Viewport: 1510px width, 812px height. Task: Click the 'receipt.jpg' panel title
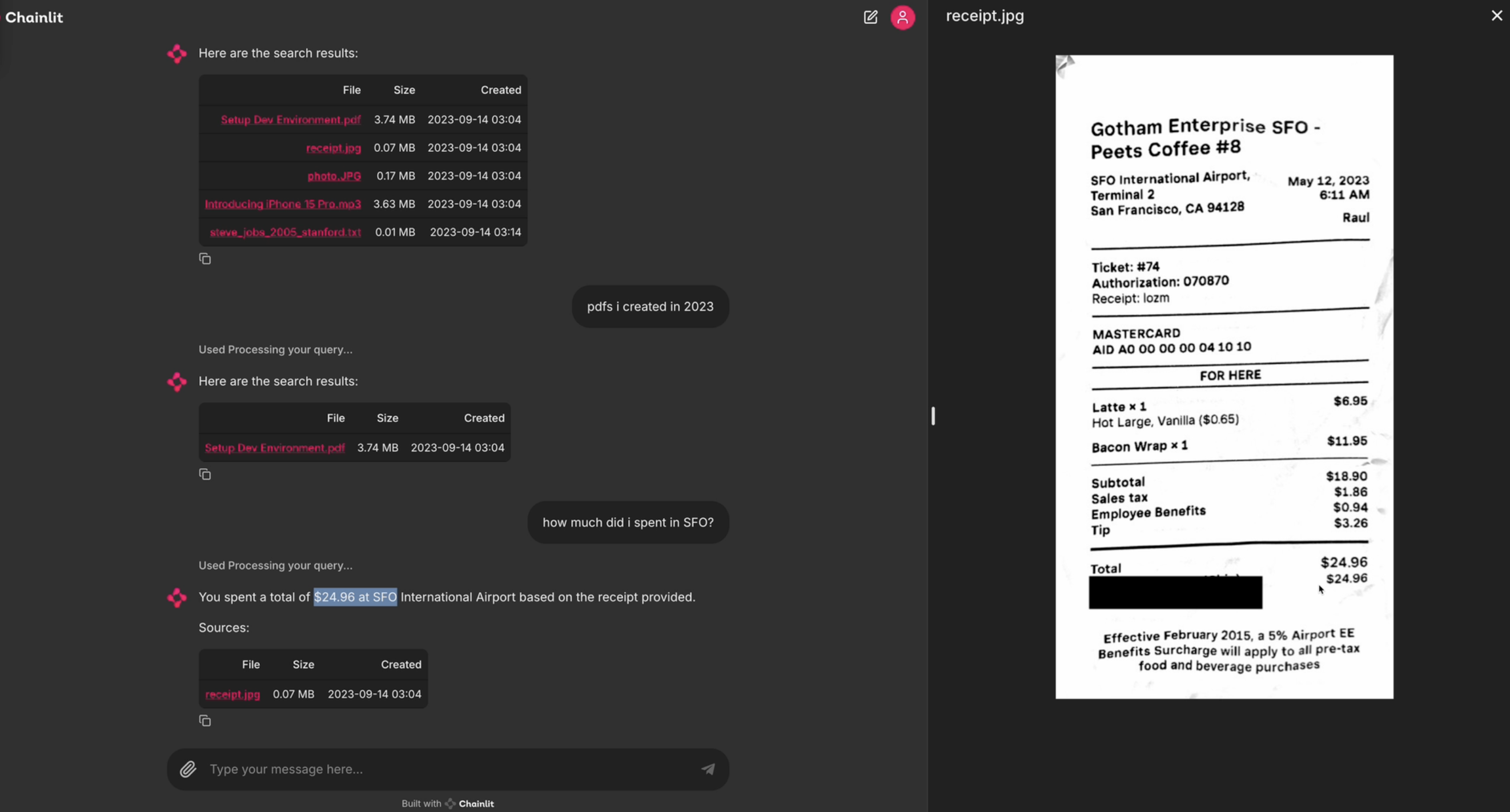[985, 16]
